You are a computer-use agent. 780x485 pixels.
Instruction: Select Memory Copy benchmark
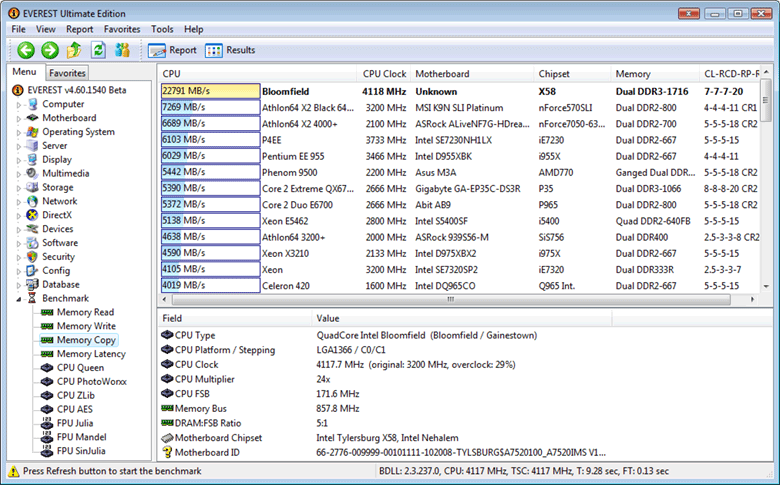point(86,340)
